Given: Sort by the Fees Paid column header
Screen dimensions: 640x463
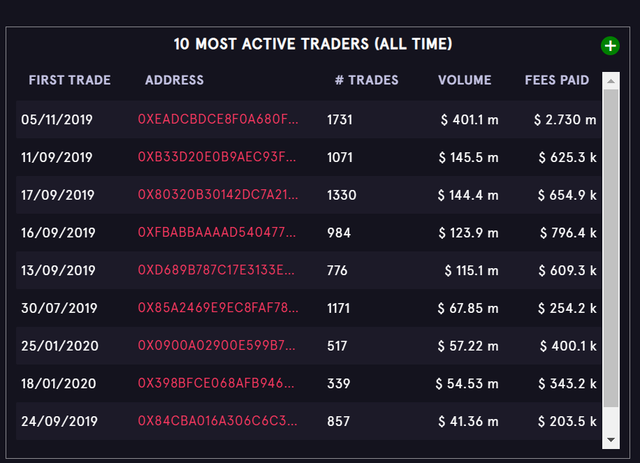Looking at the screenshot, I should (x=557, y=80).
